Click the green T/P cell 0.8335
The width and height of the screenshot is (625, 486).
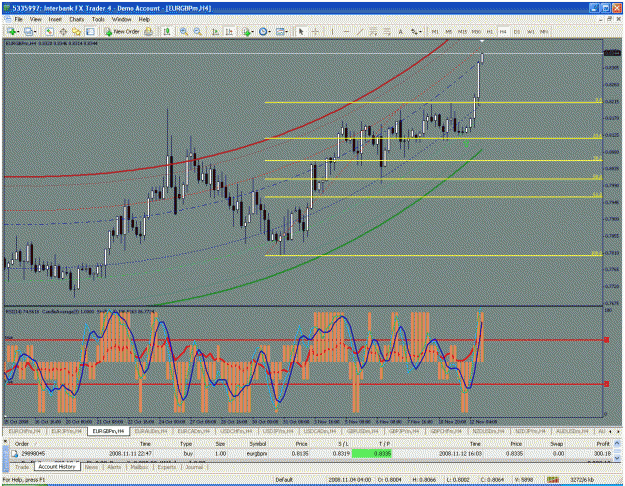pyautogui.click(x=371, y=453)
